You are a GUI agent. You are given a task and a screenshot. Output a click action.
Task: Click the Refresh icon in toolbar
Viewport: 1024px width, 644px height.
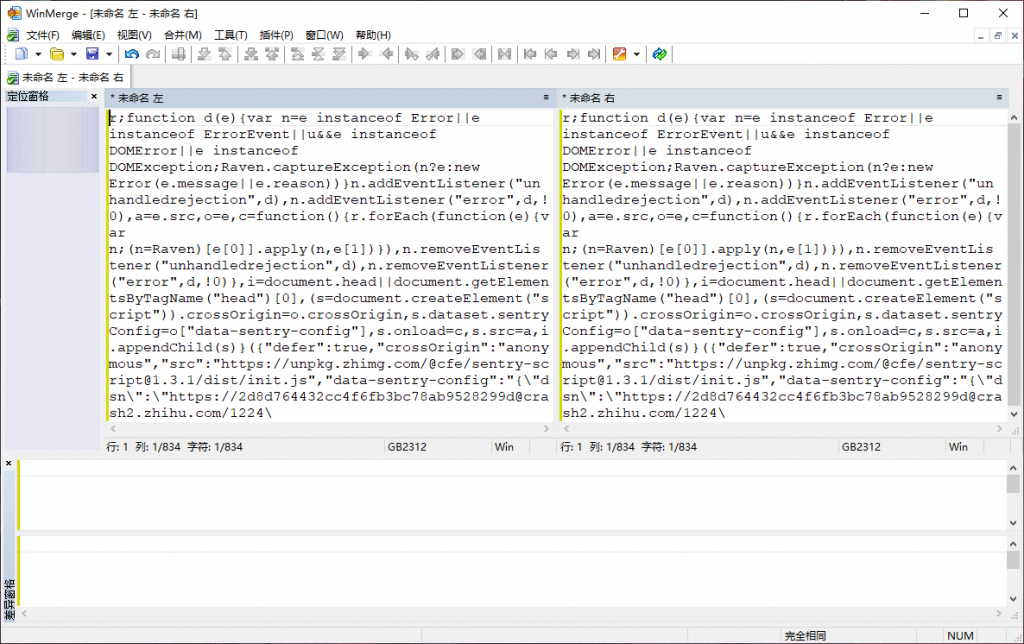point(660,54)
